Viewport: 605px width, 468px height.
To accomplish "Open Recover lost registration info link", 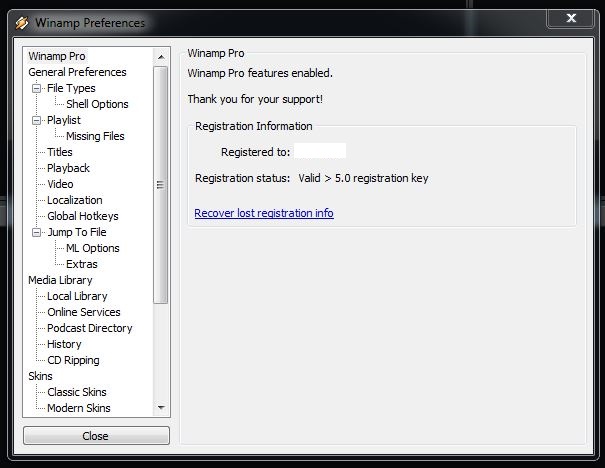I will [x=264, y=213].
